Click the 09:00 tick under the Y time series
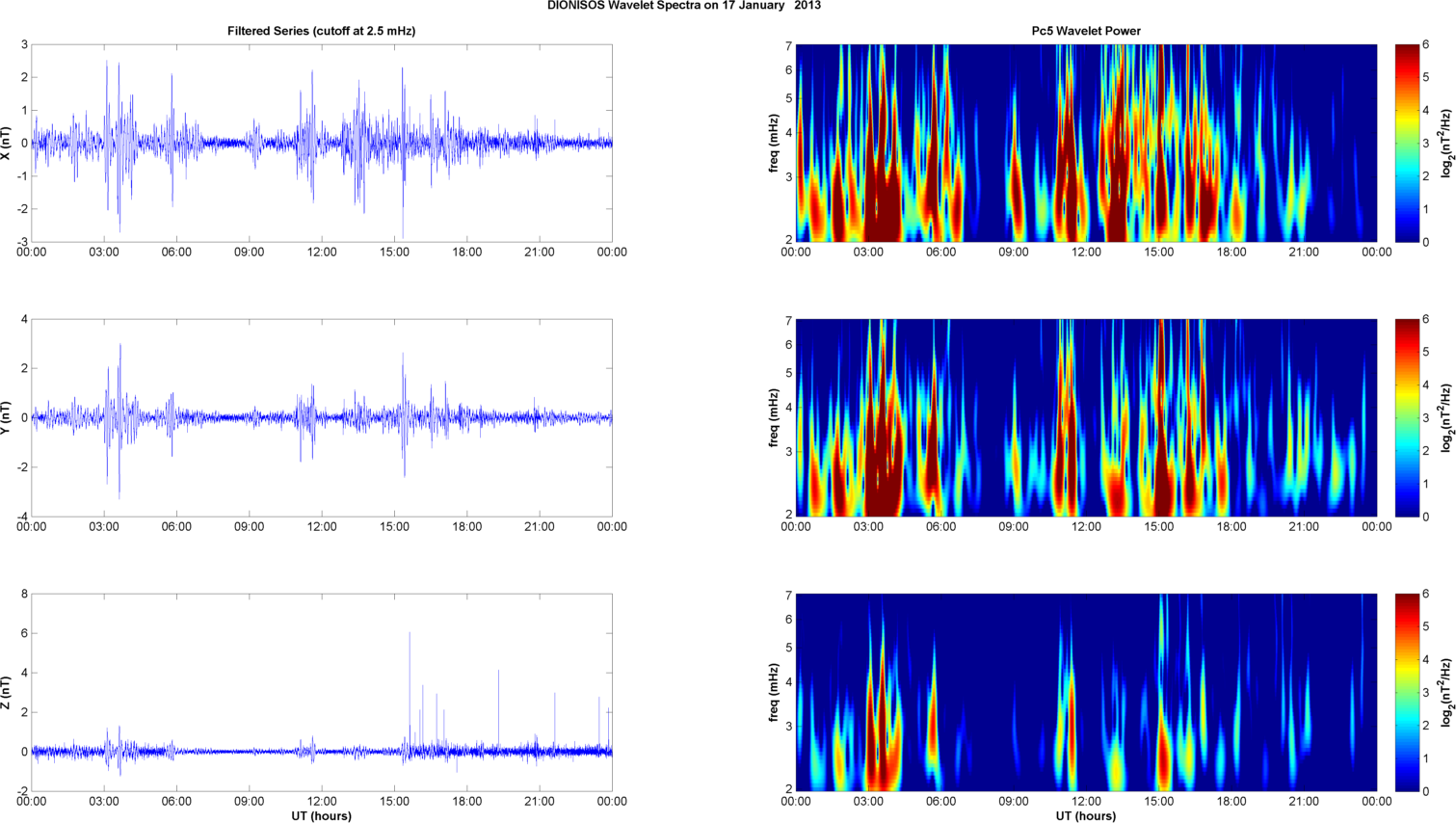 pos(250,526)
